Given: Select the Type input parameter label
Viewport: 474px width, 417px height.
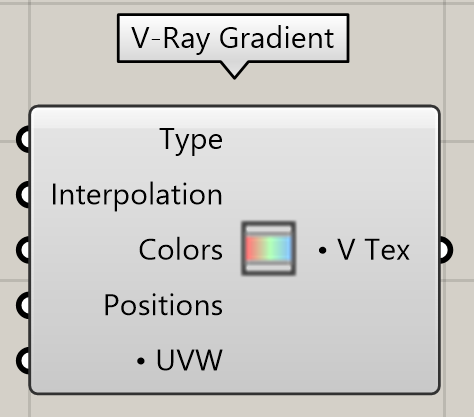Looking at the screenshot, I should click(191, 140).
